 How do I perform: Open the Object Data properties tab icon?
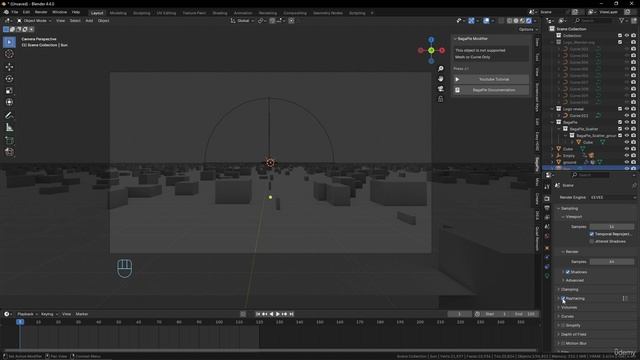(x=547, y=276)
